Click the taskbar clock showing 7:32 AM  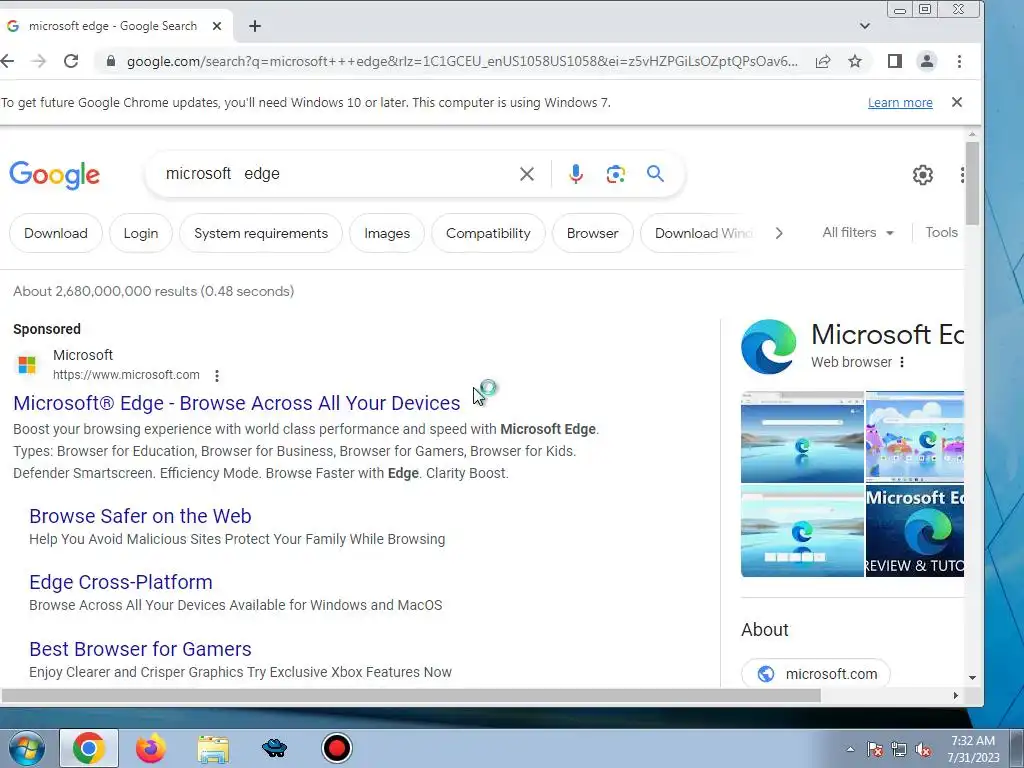pyautogui.click(x=973, y=749)
